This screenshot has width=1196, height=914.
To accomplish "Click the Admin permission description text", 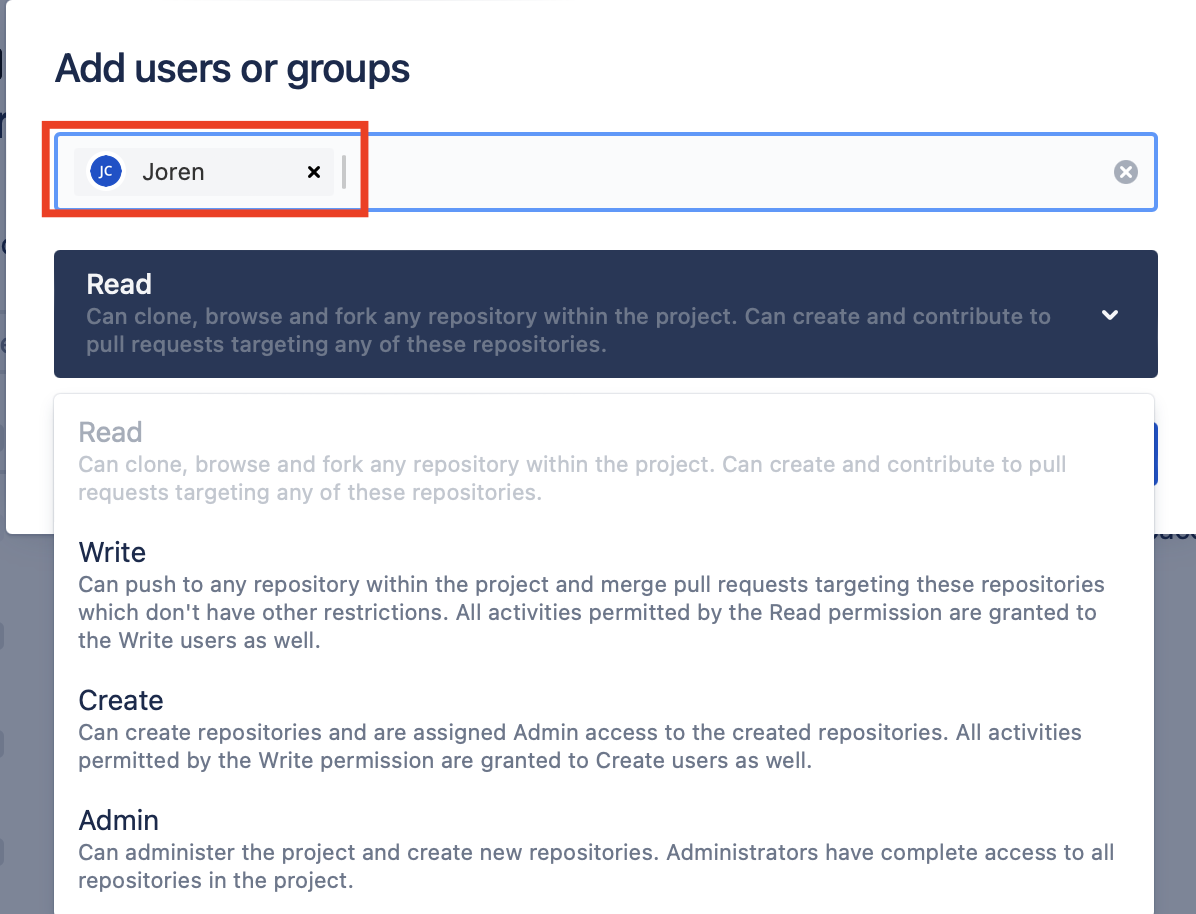I will point(595,866).
